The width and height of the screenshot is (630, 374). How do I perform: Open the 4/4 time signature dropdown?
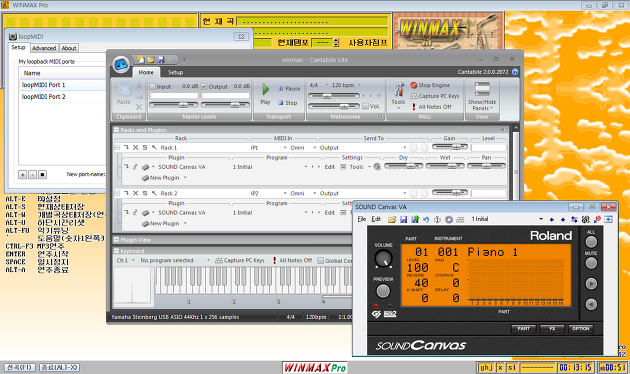(x=319, y=85)
